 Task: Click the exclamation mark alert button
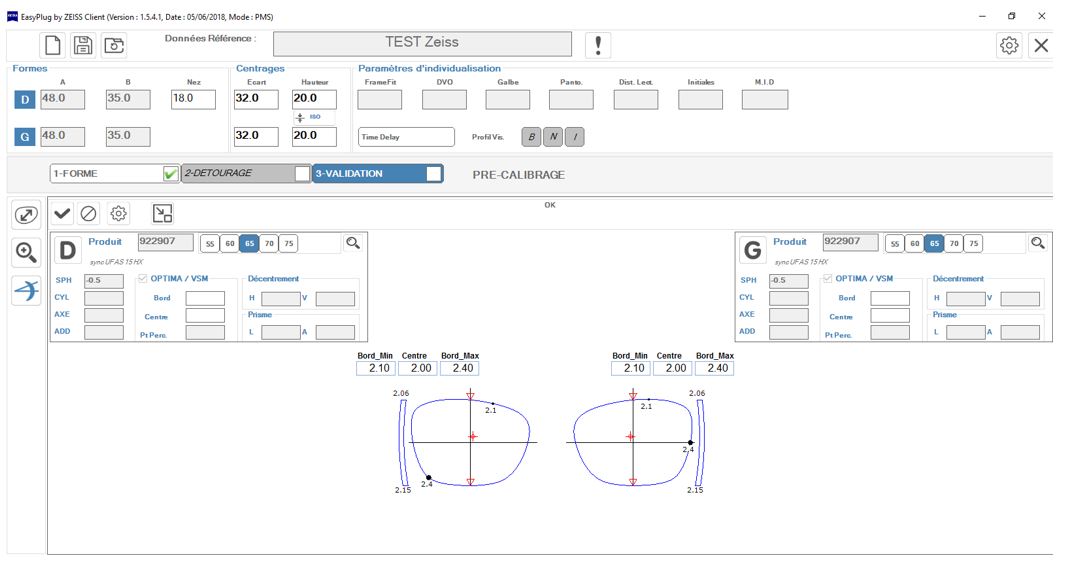pos(598,45)
